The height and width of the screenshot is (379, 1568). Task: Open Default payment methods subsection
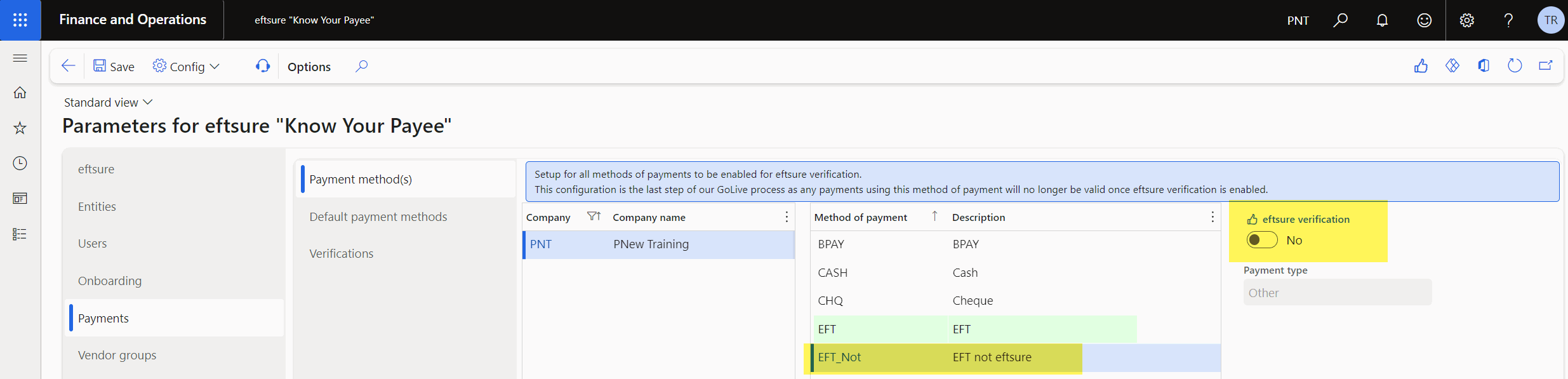[406, 216]
